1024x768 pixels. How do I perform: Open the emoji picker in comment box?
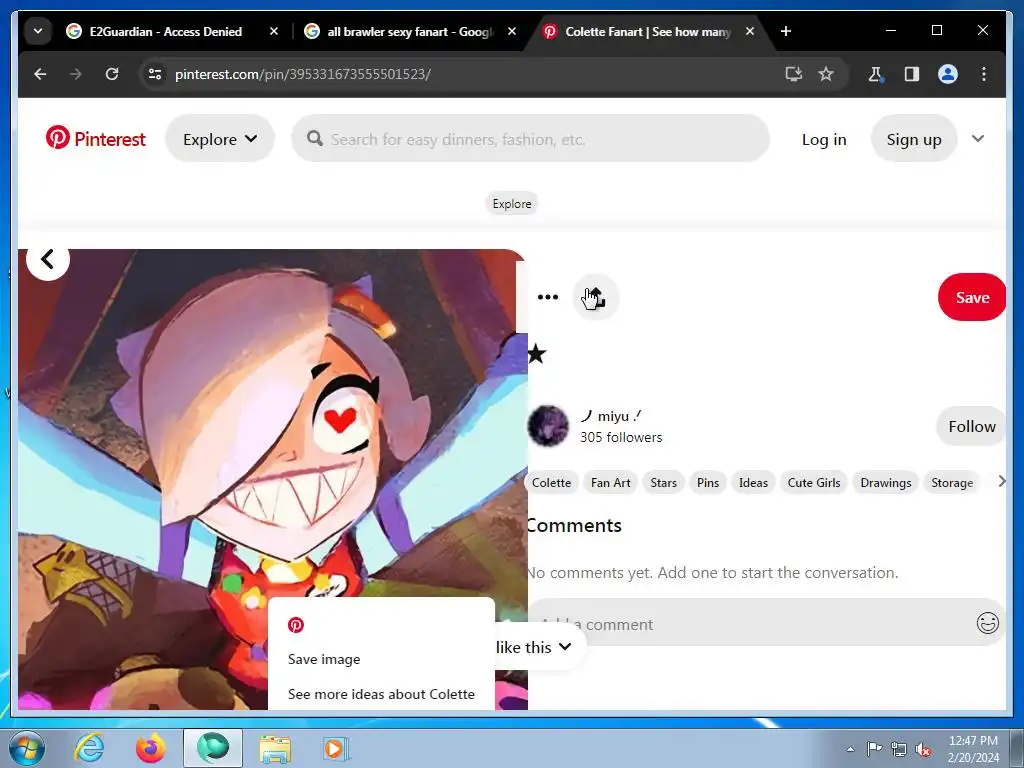click(x=987, y=623)
